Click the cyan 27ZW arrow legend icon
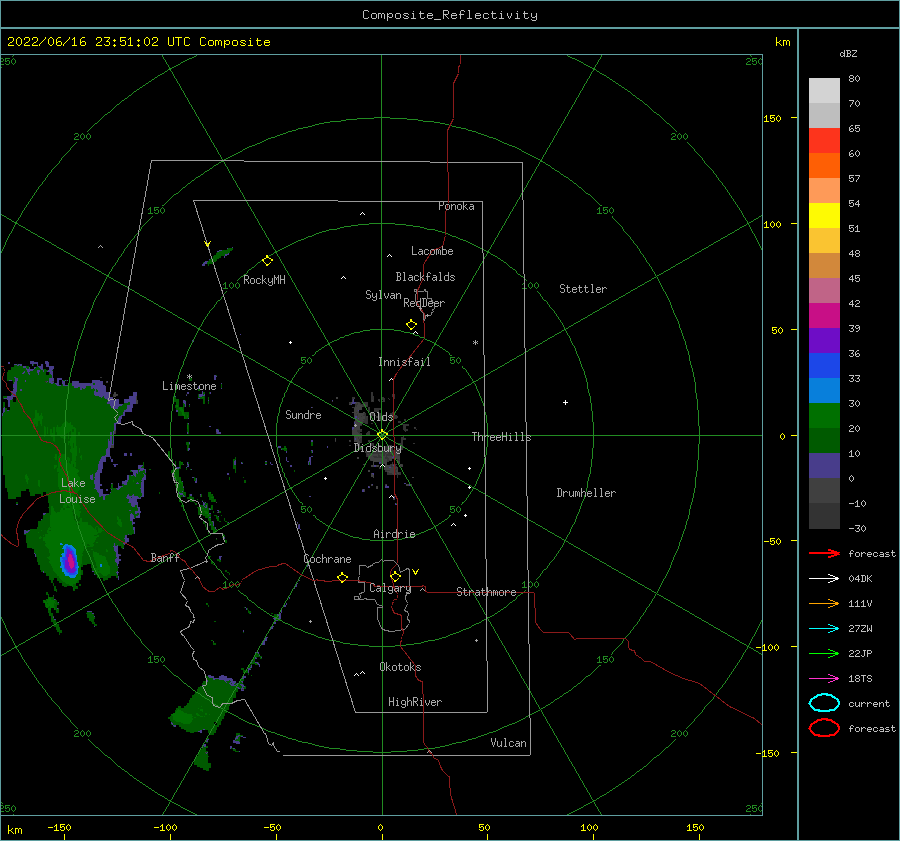The height and width of the screenshot is (841, 900). tap(824, 629)
